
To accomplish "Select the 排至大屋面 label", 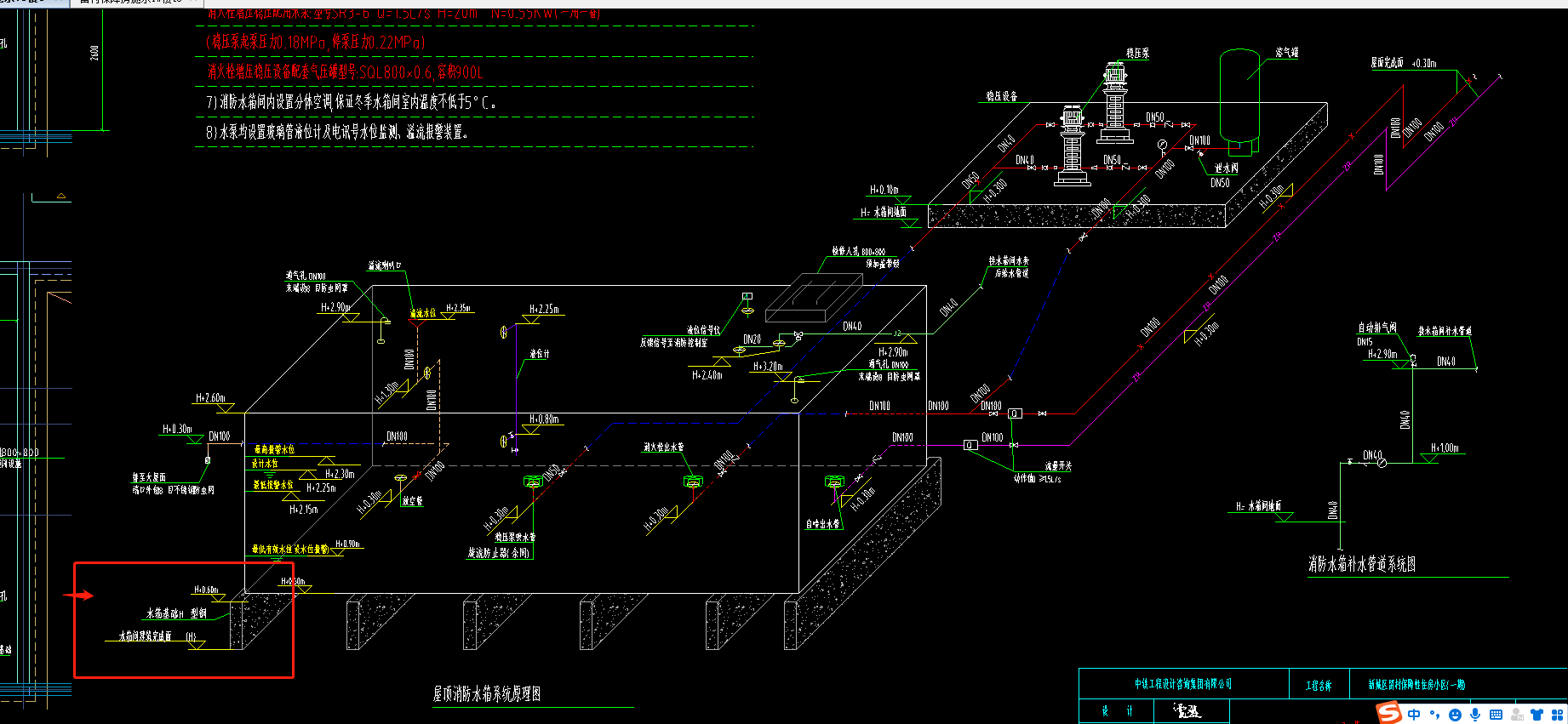I will [149, 477].
